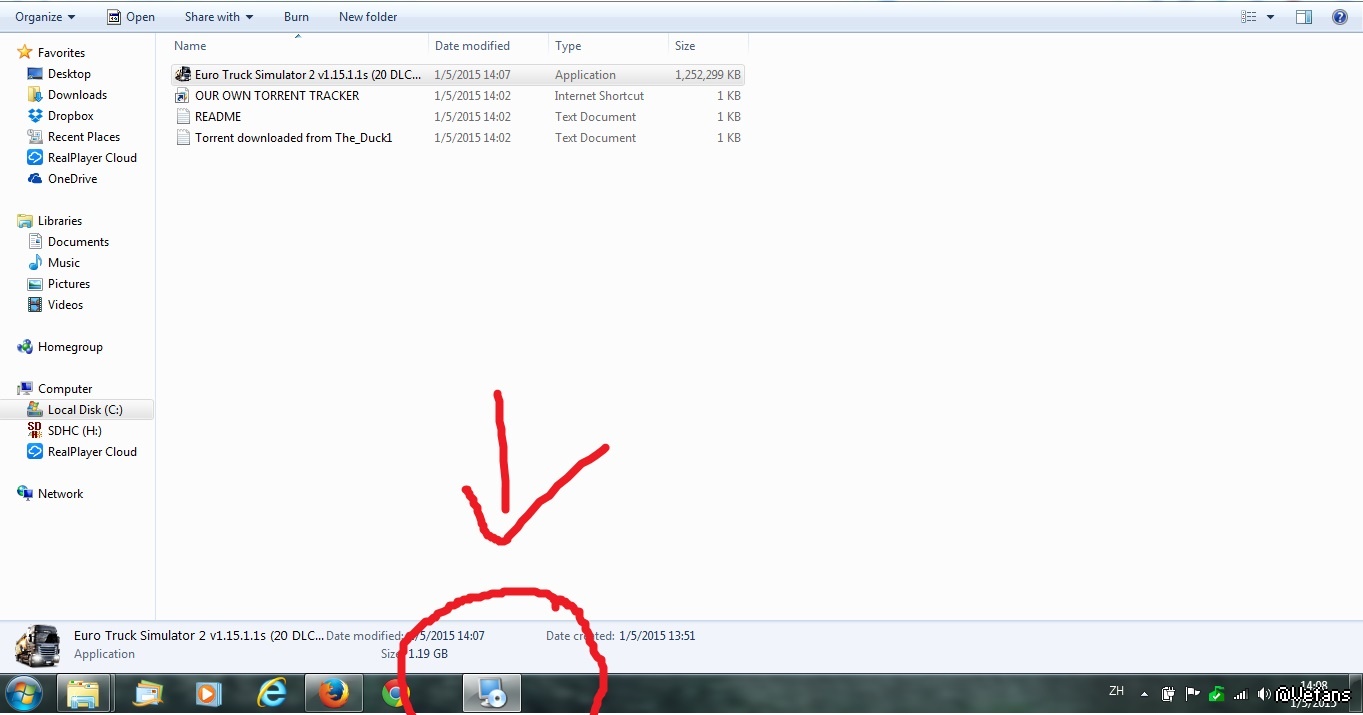Open the SDHC (H:) card drive

pos(74,431)
